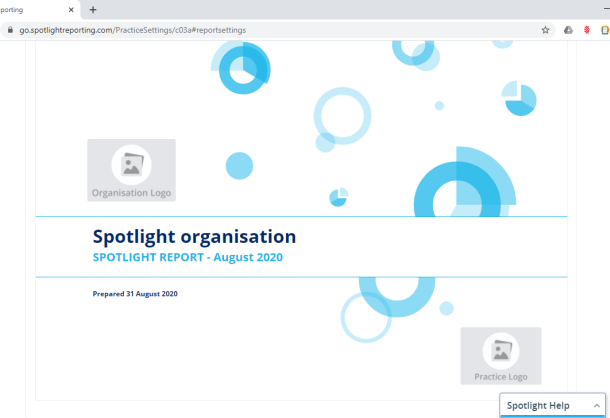This screenshot has width=610, height=418.
Task: Click the 'Spotlight organisation' report title
Action: coord(194,237)
